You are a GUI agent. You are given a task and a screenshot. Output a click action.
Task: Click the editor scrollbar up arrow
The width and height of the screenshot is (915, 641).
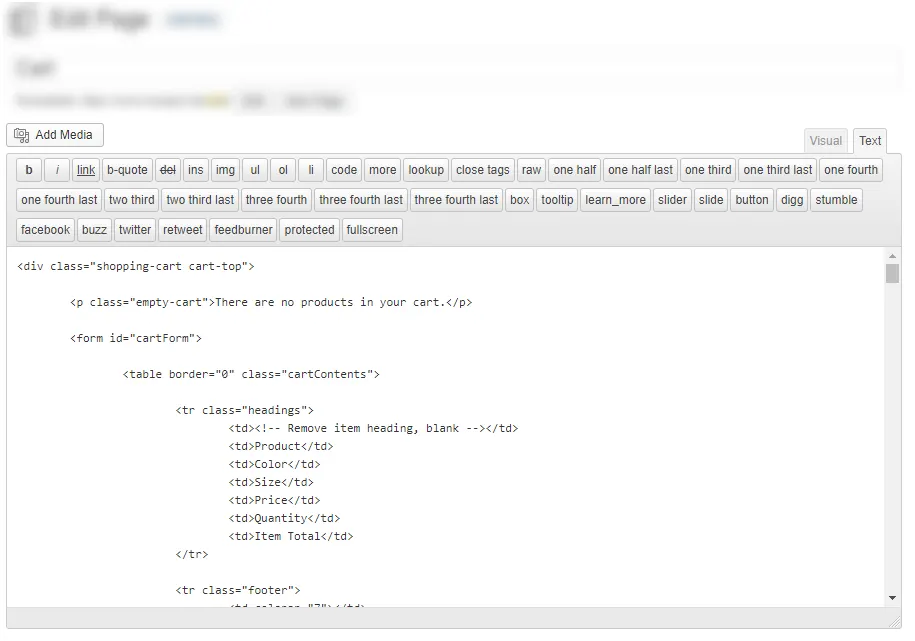point(892,256)
